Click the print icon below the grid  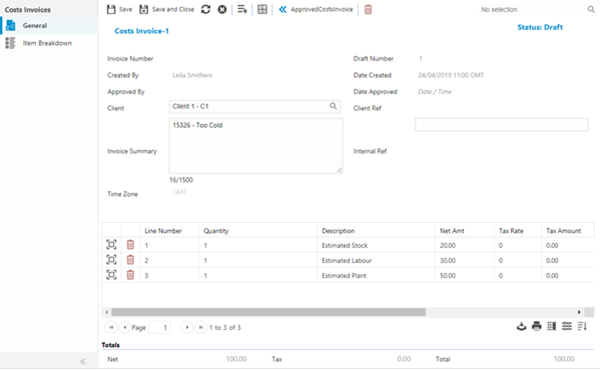[x=536, y=326]
